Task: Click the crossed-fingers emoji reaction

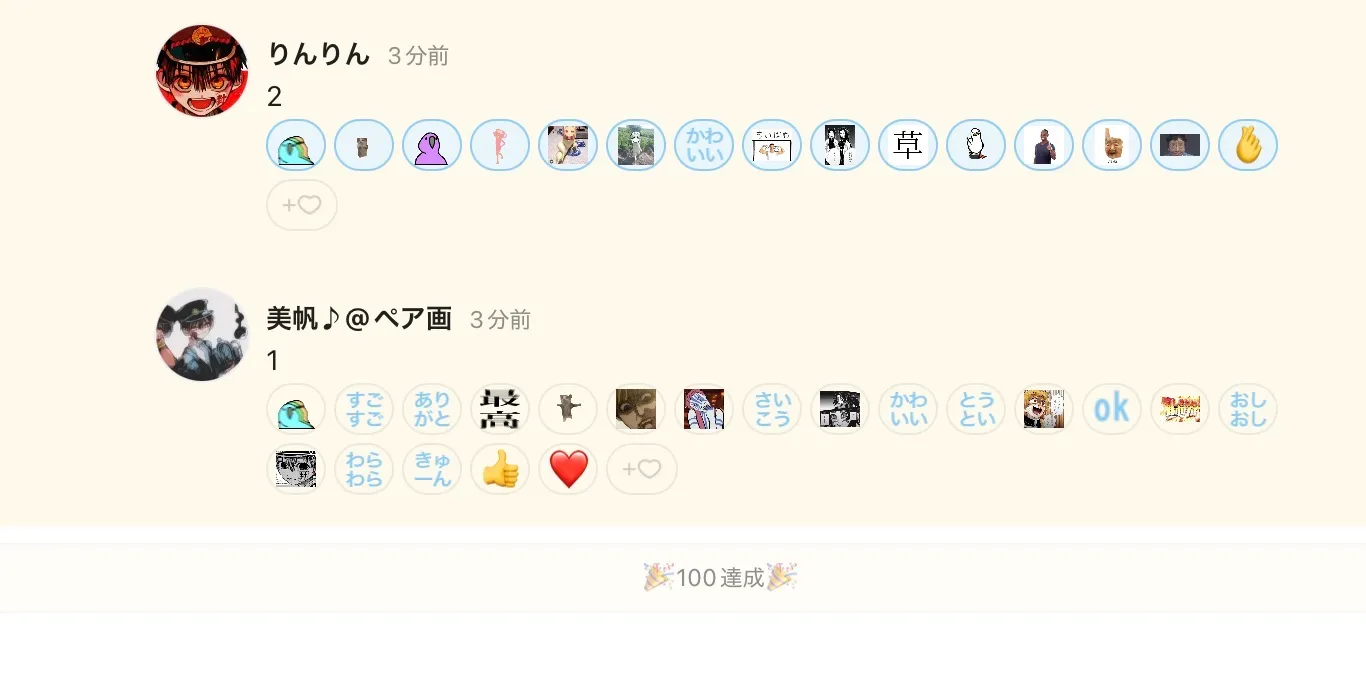Action: point(1248,145)
